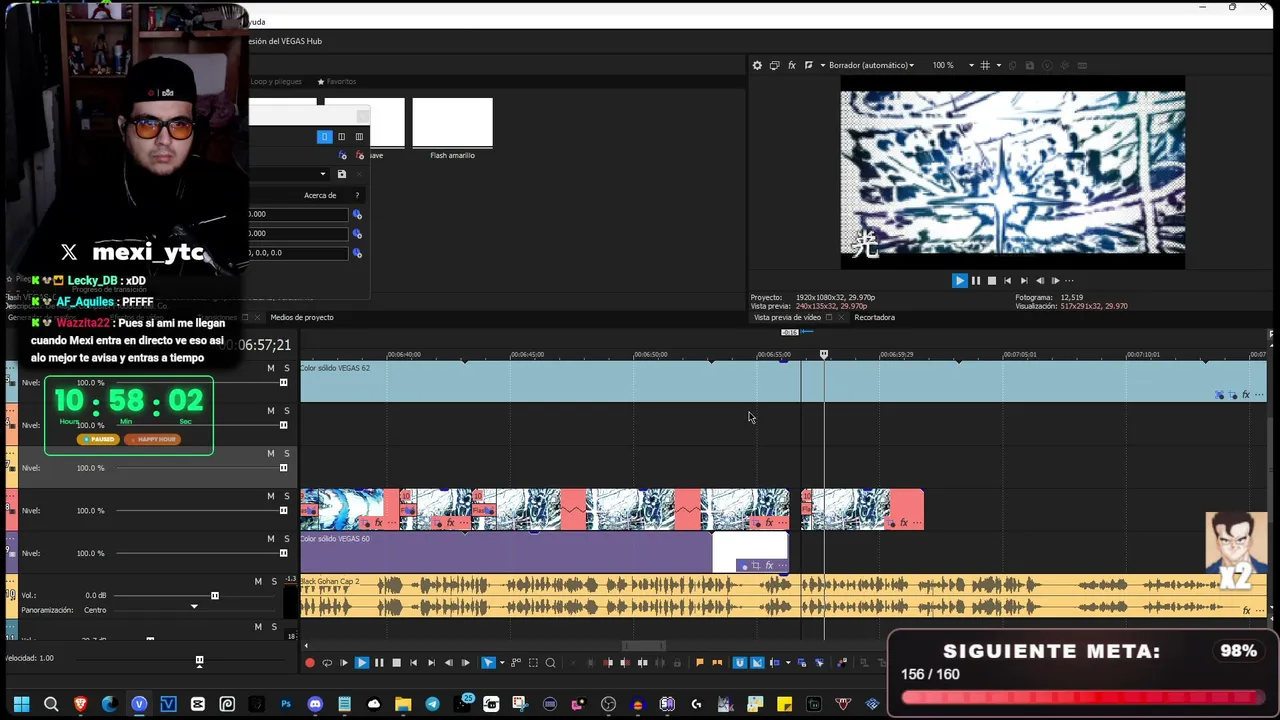Toggle split screen view in the preview
Viewport: 1280px width, 720px height.
(x=808, y=66)
